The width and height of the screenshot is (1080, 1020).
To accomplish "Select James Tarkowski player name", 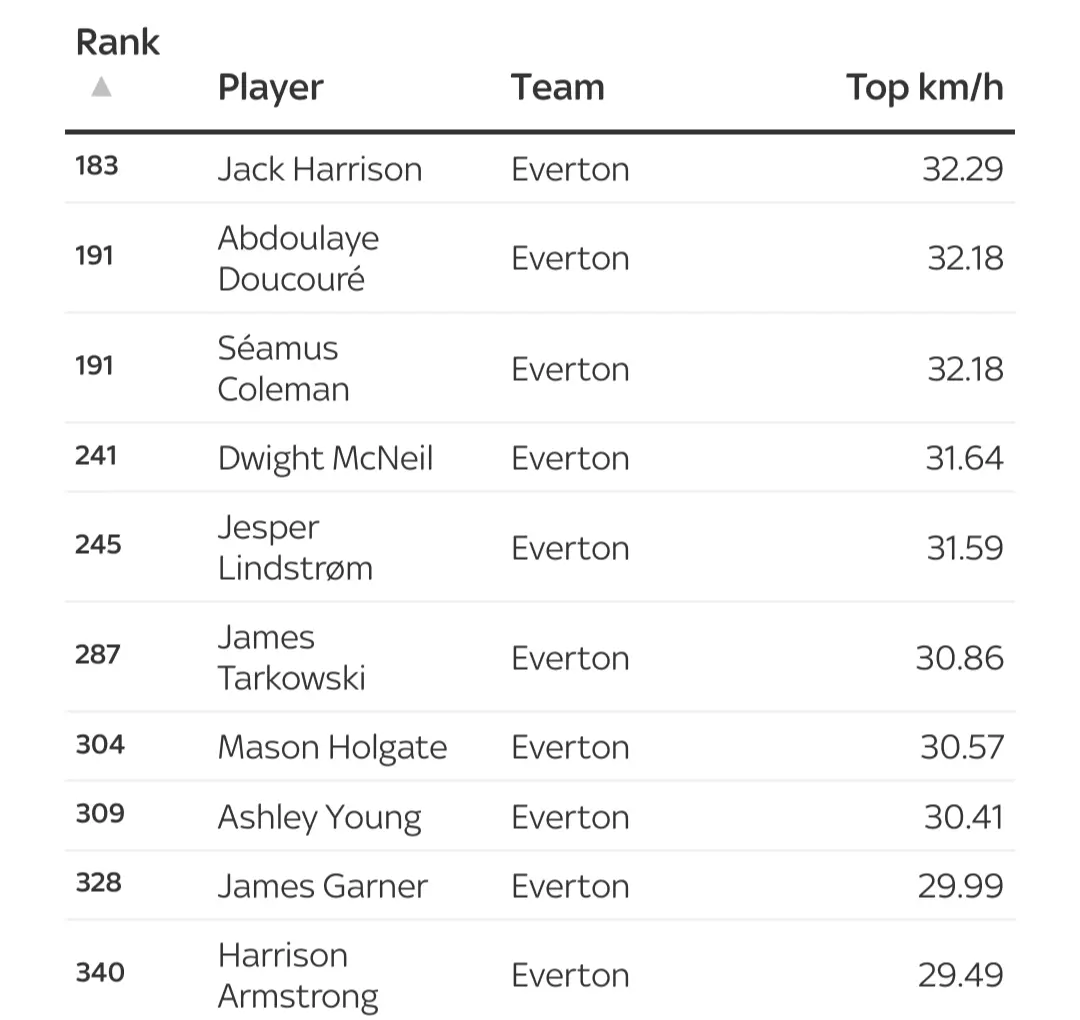I will click(291, 657).
